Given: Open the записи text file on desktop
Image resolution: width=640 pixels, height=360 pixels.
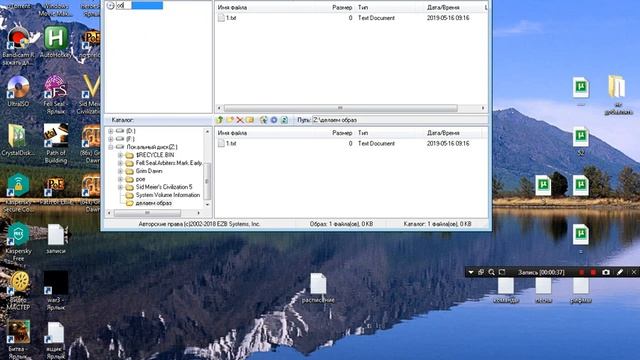Looking at the screenshot, I should [x=56, y=239].
